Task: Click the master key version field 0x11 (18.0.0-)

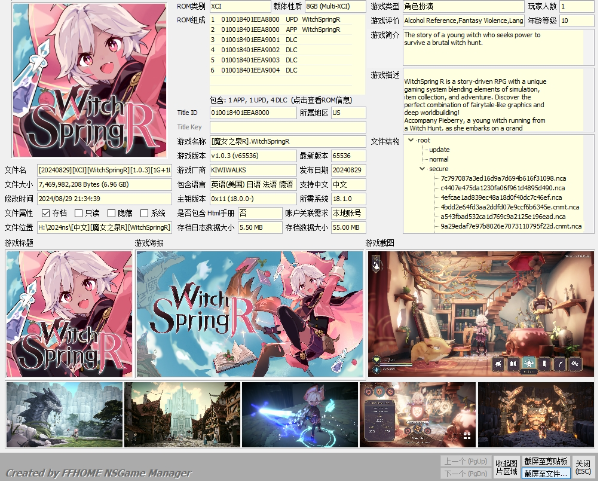Action: click(253, 199)
